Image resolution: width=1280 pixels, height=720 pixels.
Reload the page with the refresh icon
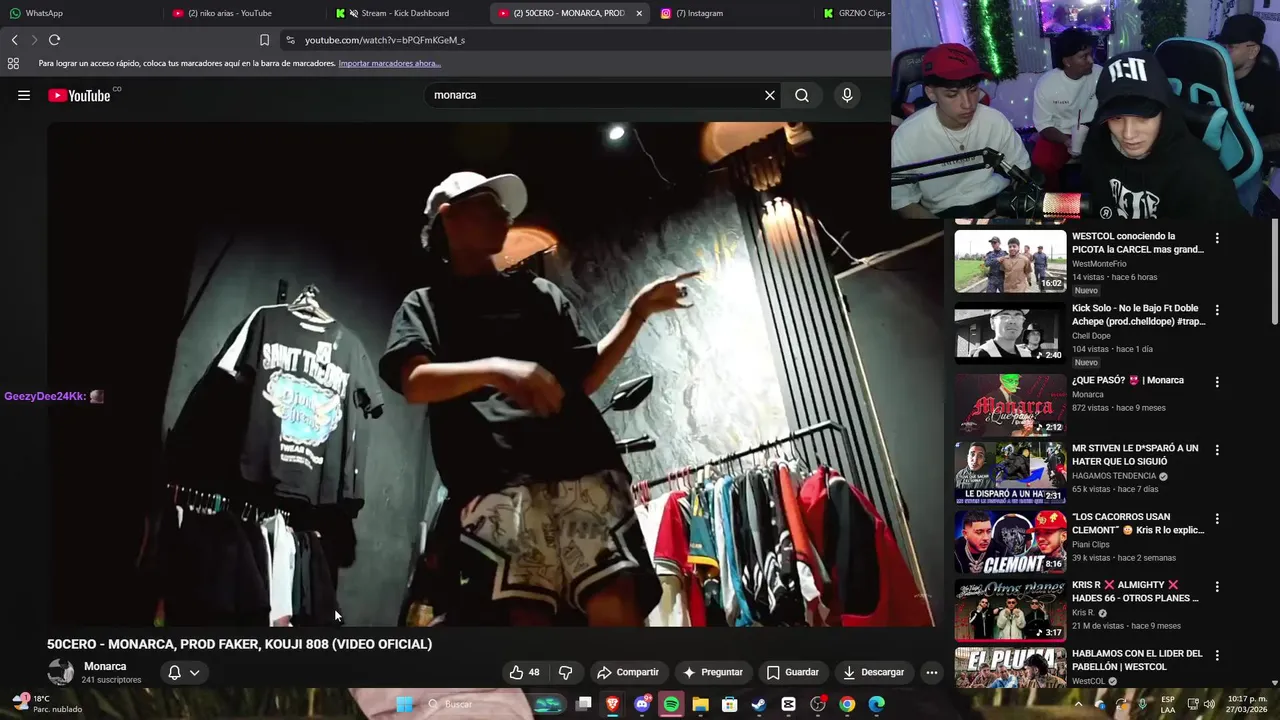[54, 40]
